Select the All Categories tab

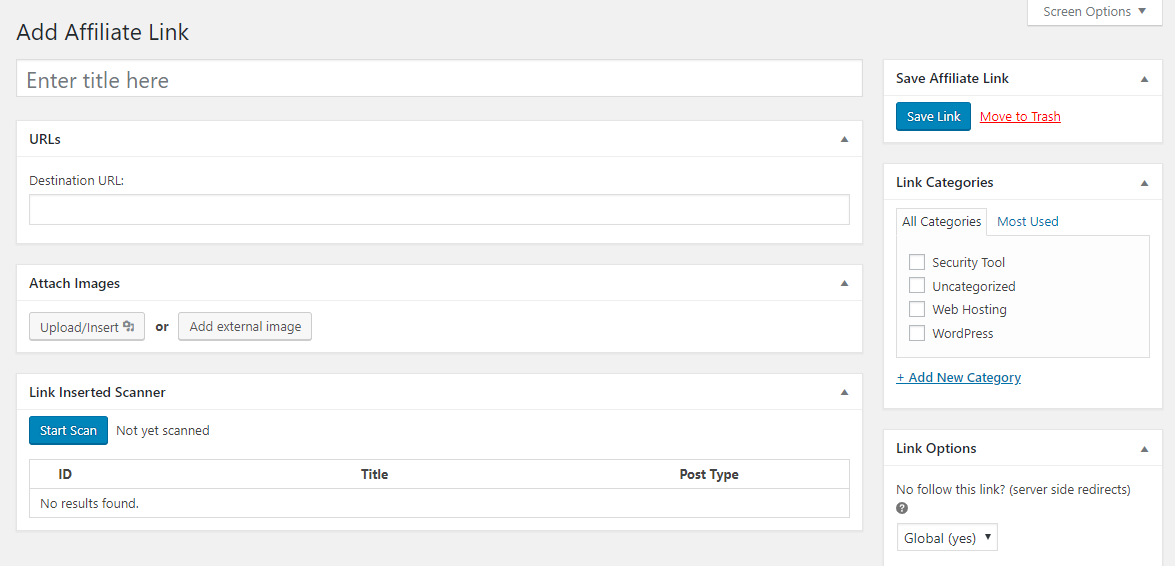coord(941,221)
